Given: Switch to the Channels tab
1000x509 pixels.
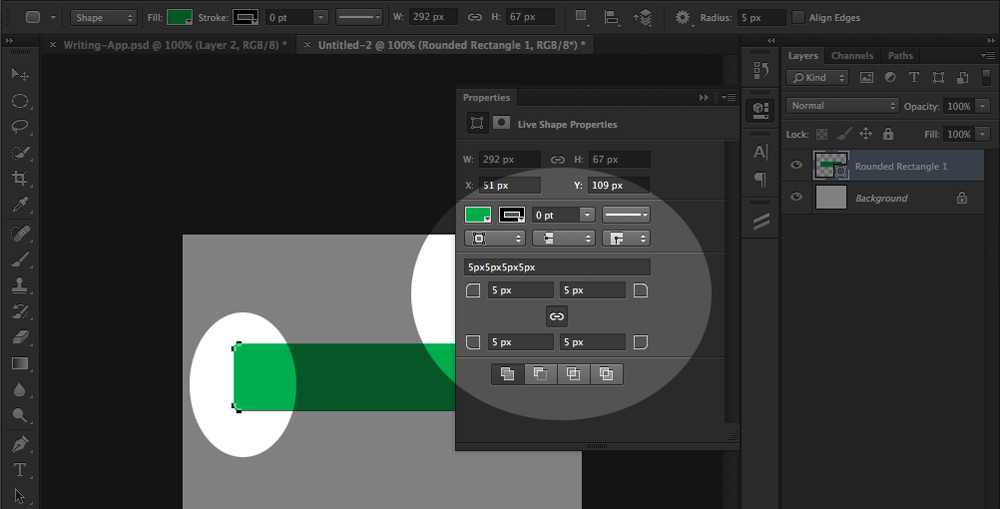Looking at the screenshot, I should pos(852,56).
